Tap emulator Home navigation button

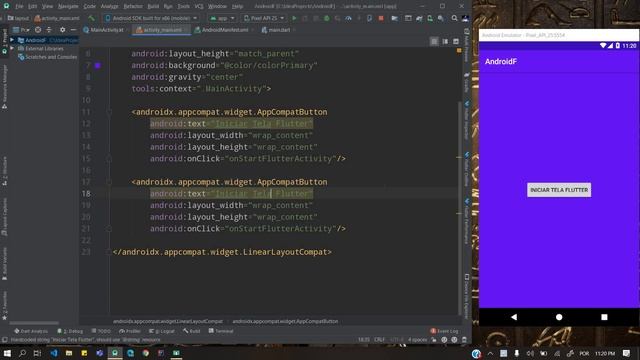click(x=559, y=317)
